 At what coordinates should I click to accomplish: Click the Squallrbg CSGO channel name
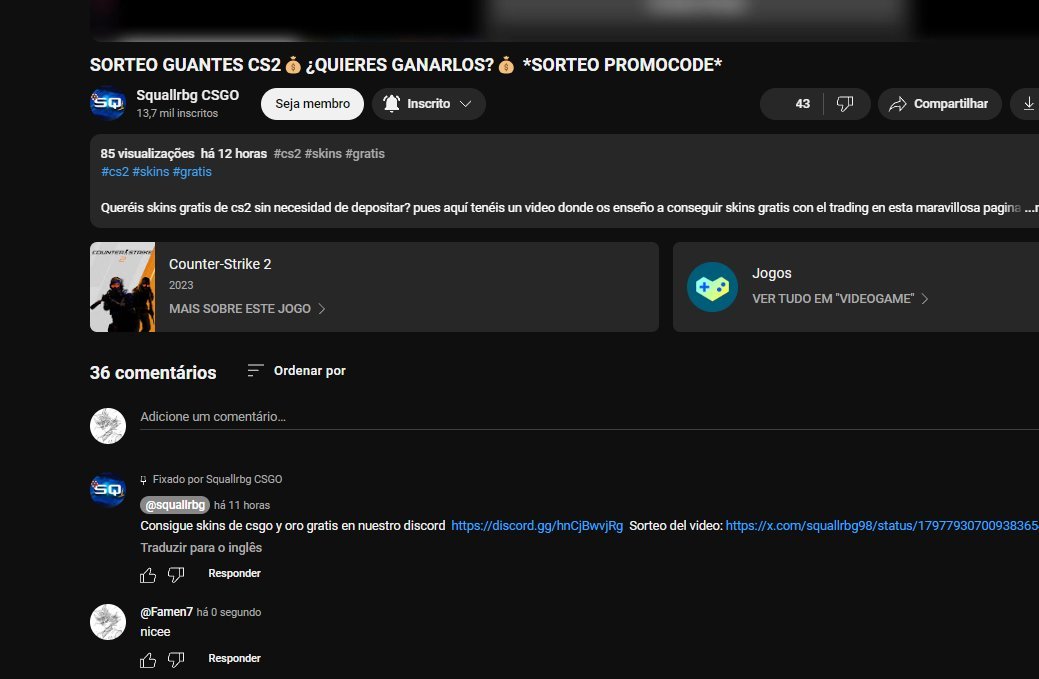click(188, 95)
